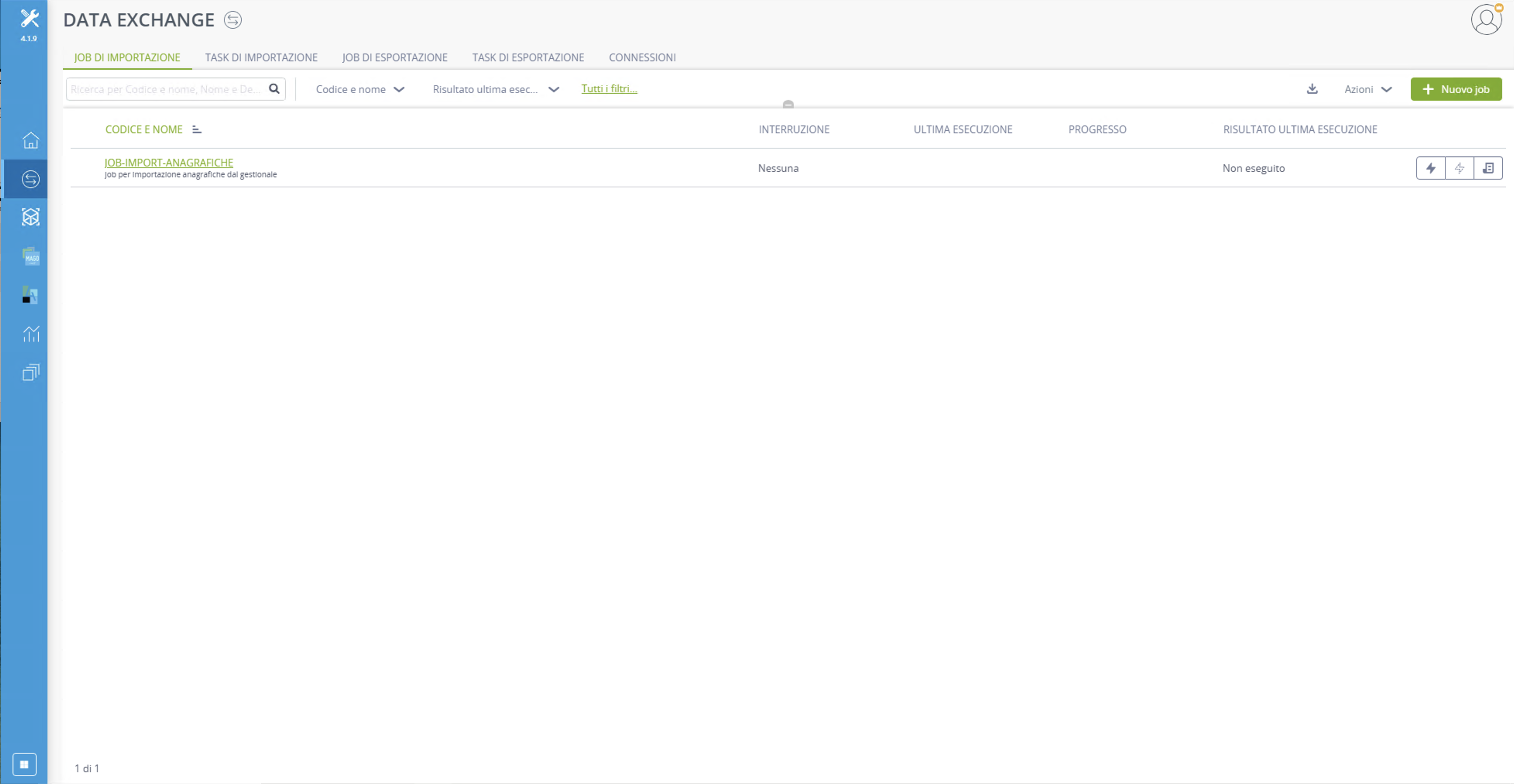Viewport: 1514px width, 784px height.
Task: Select the Data Exchange sidebar icon
Action: tap(31, 179)
